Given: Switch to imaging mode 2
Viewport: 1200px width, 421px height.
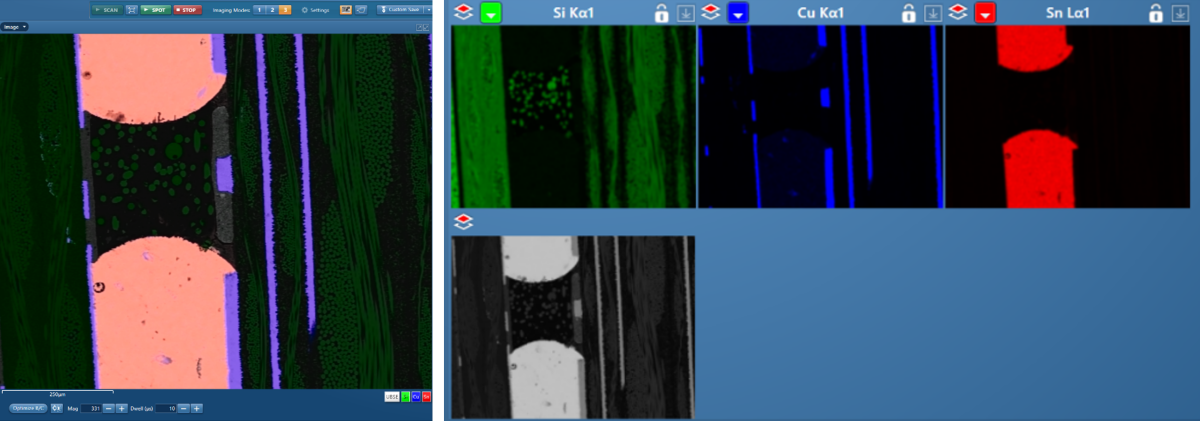Looking at the screenshot, I should [x=271, y=10].
